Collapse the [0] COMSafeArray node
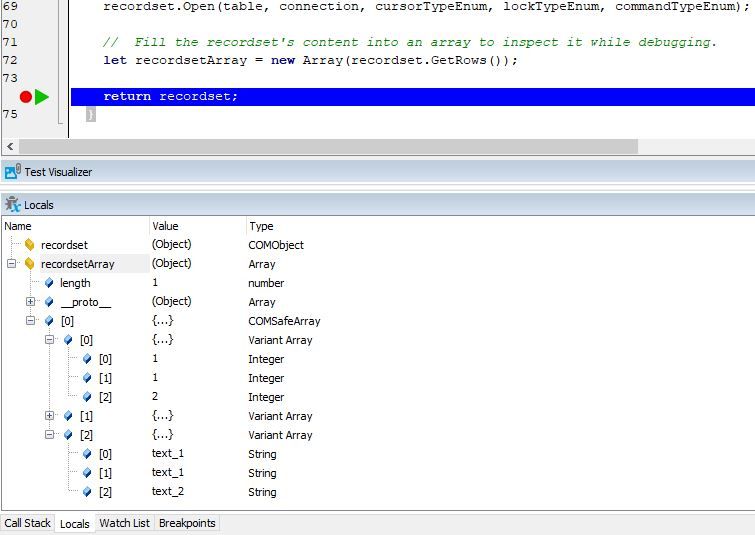The width and height of the screenshot is (755, 535). 31,321
